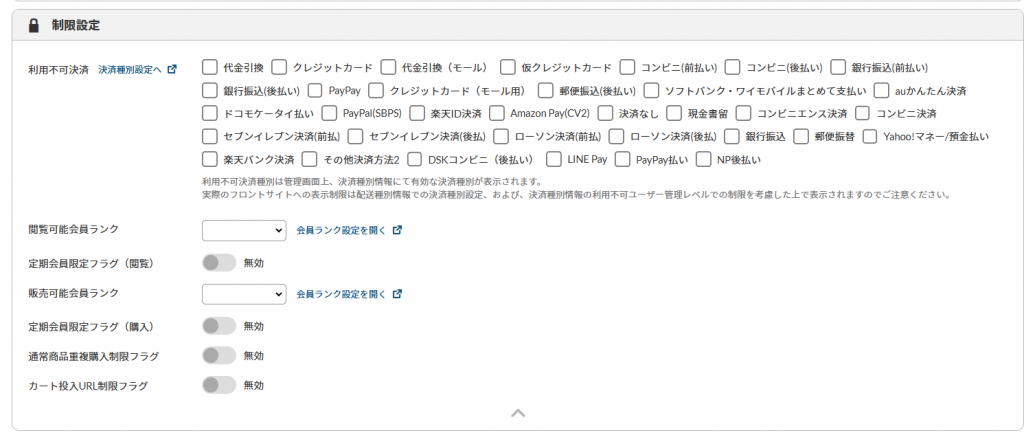Check the ローソン決済(後払) checkbox
The height and width of the screenshot is (433, 1024).
click(616, 136)
